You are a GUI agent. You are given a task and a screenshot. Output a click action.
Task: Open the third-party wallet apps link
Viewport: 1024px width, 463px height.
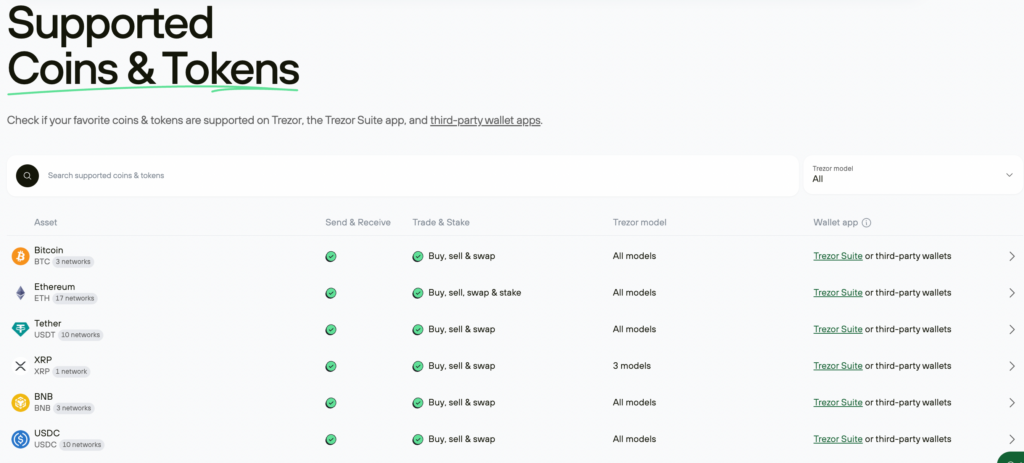pos(485,120)
